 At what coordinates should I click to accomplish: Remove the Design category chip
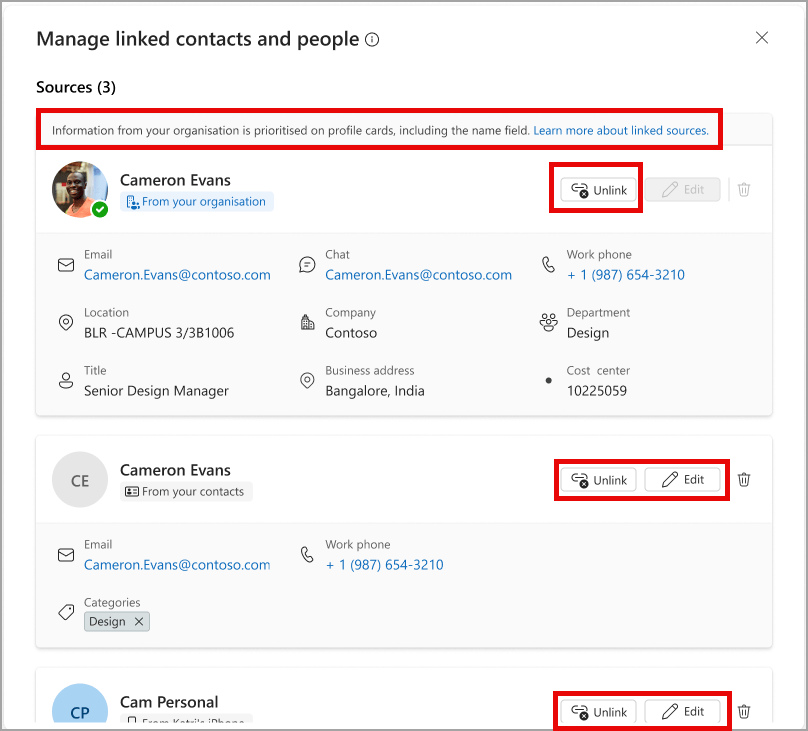[138, 621]
